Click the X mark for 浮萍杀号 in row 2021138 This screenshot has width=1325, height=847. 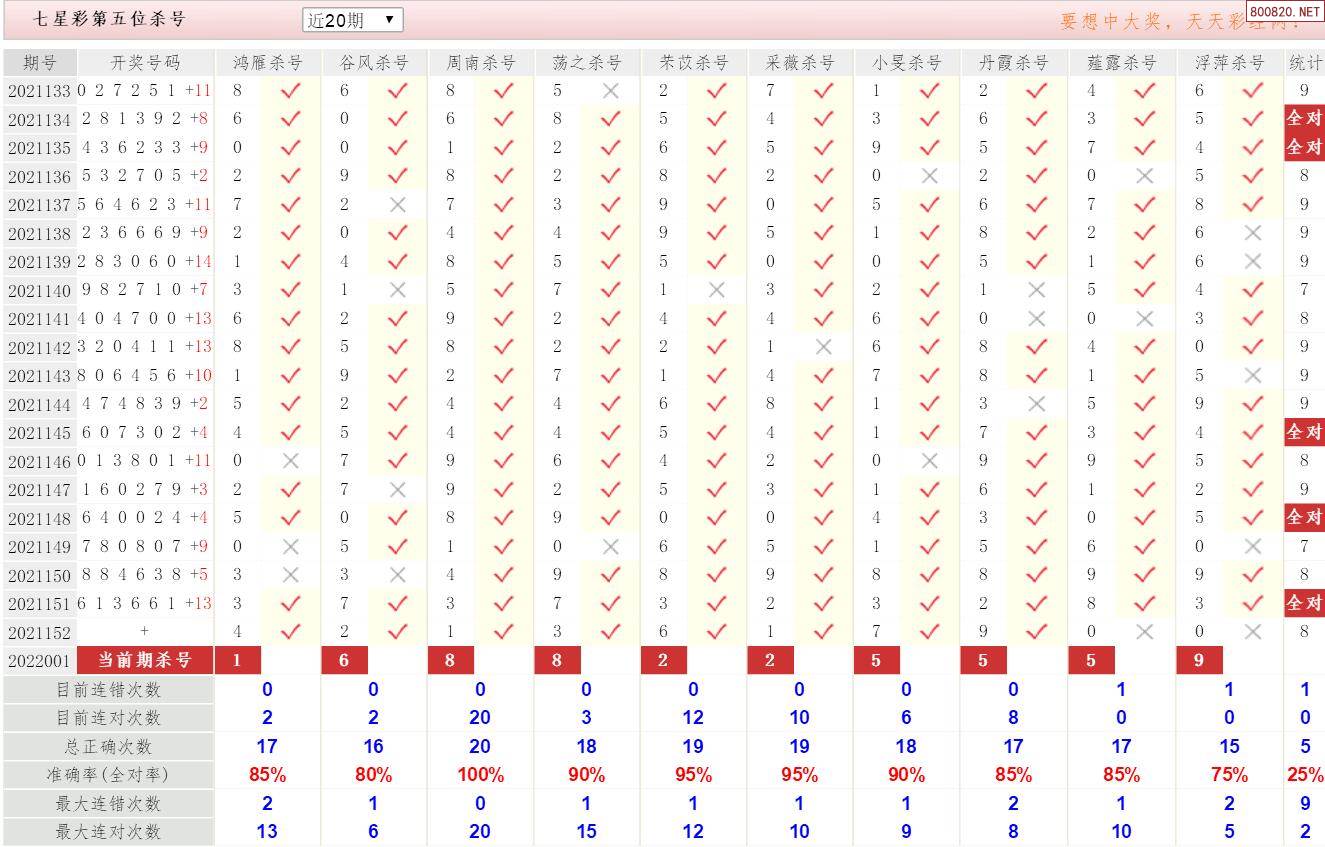tap(1252, 233)
